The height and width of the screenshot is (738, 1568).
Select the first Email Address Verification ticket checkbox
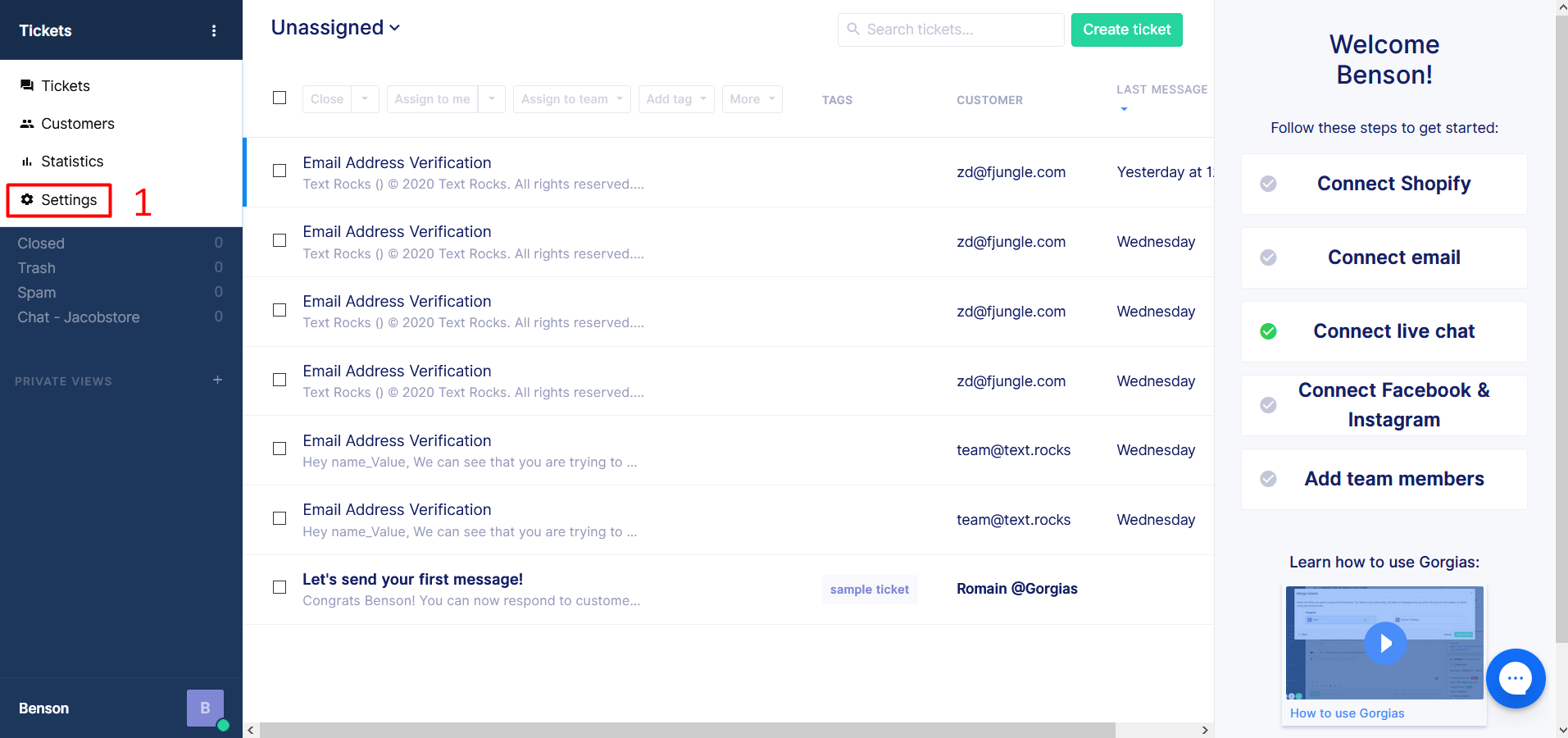[280, 171]
